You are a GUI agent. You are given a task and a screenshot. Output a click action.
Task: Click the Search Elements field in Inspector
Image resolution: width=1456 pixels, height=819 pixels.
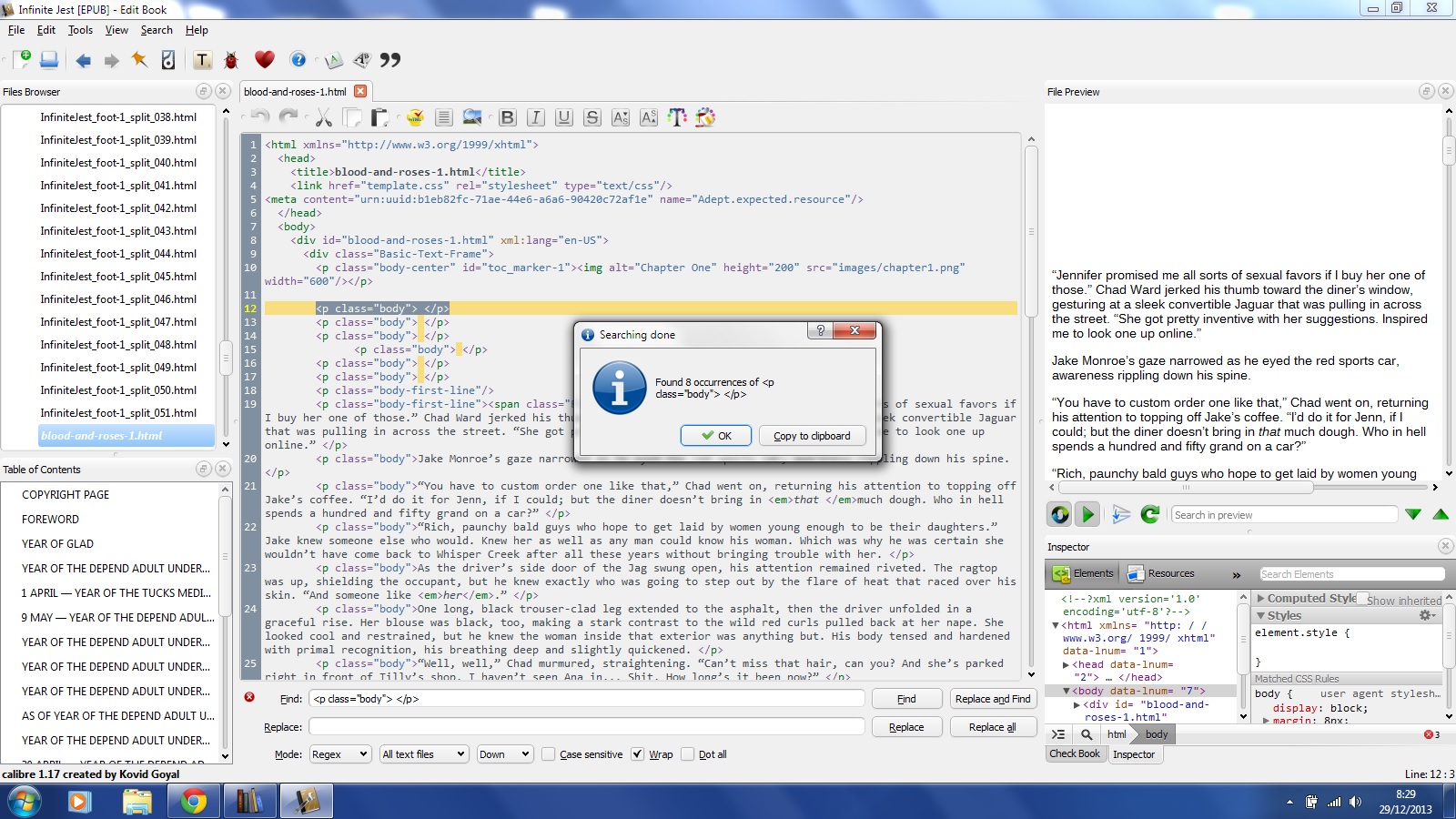1352,574
